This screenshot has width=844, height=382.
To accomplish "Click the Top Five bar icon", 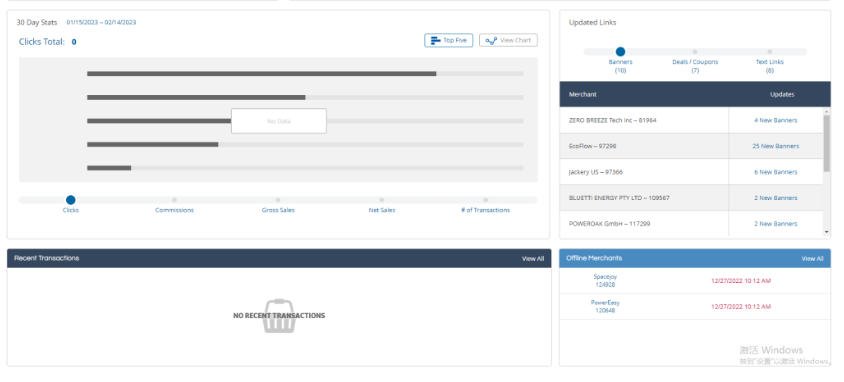I will pos(435,40).
